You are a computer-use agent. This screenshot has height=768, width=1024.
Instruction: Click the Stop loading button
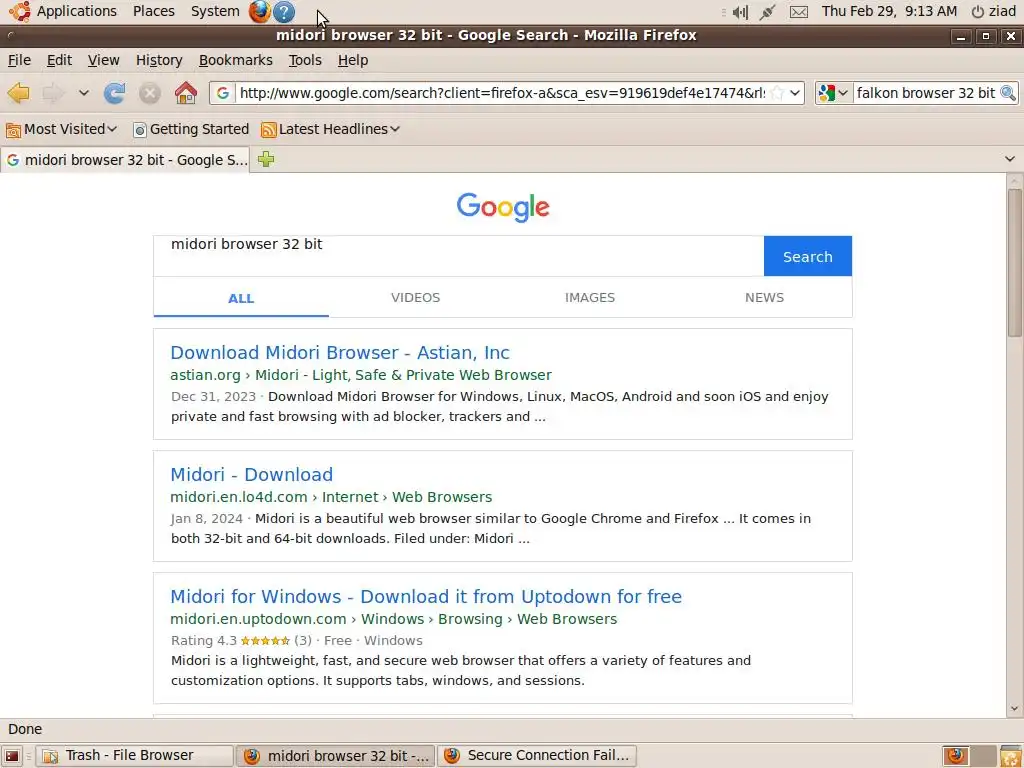tap(150, 93)
